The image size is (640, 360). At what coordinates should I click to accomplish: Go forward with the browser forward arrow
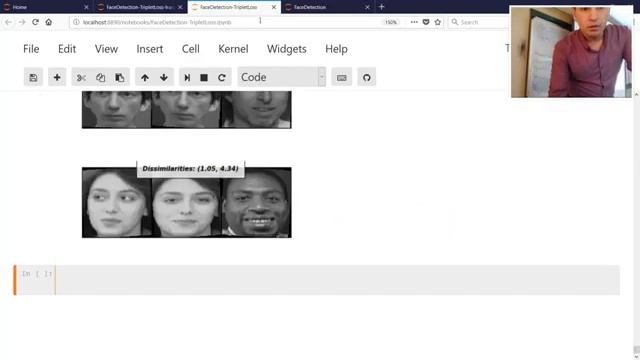point(22,22)
